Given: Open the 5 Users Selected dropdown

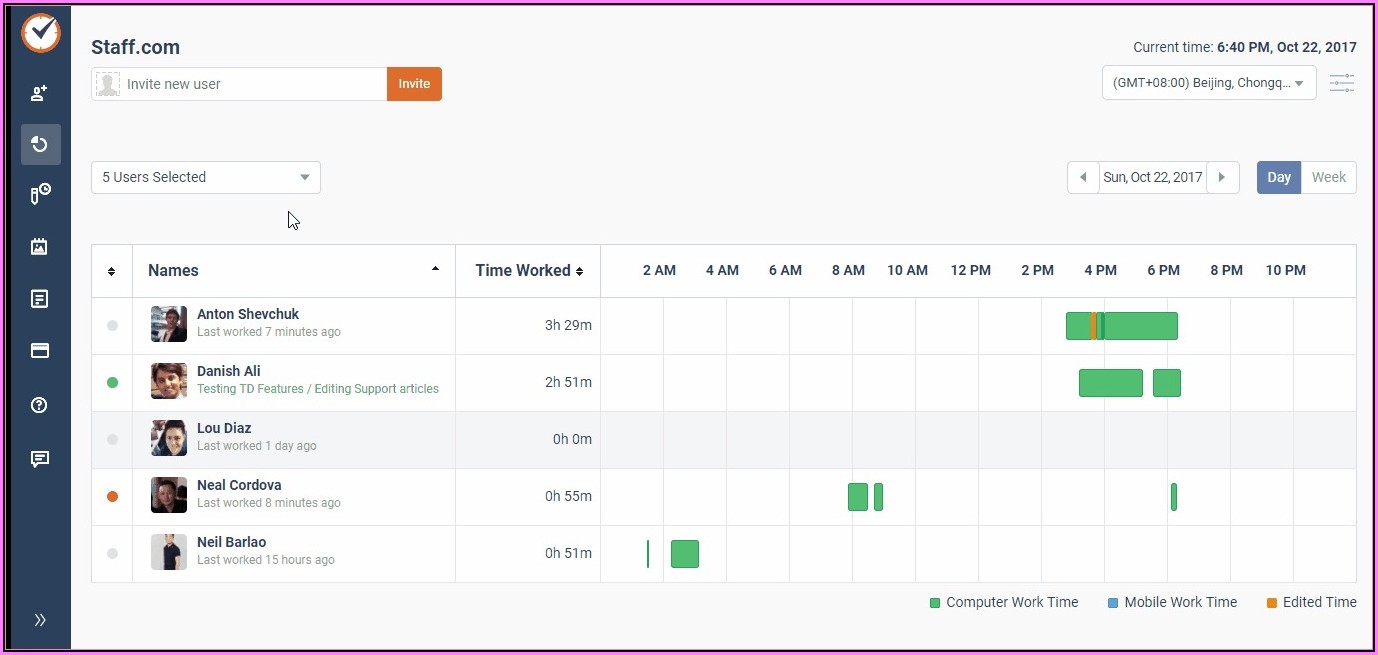Looking at the screenshot, I should (x=206, y=177).
